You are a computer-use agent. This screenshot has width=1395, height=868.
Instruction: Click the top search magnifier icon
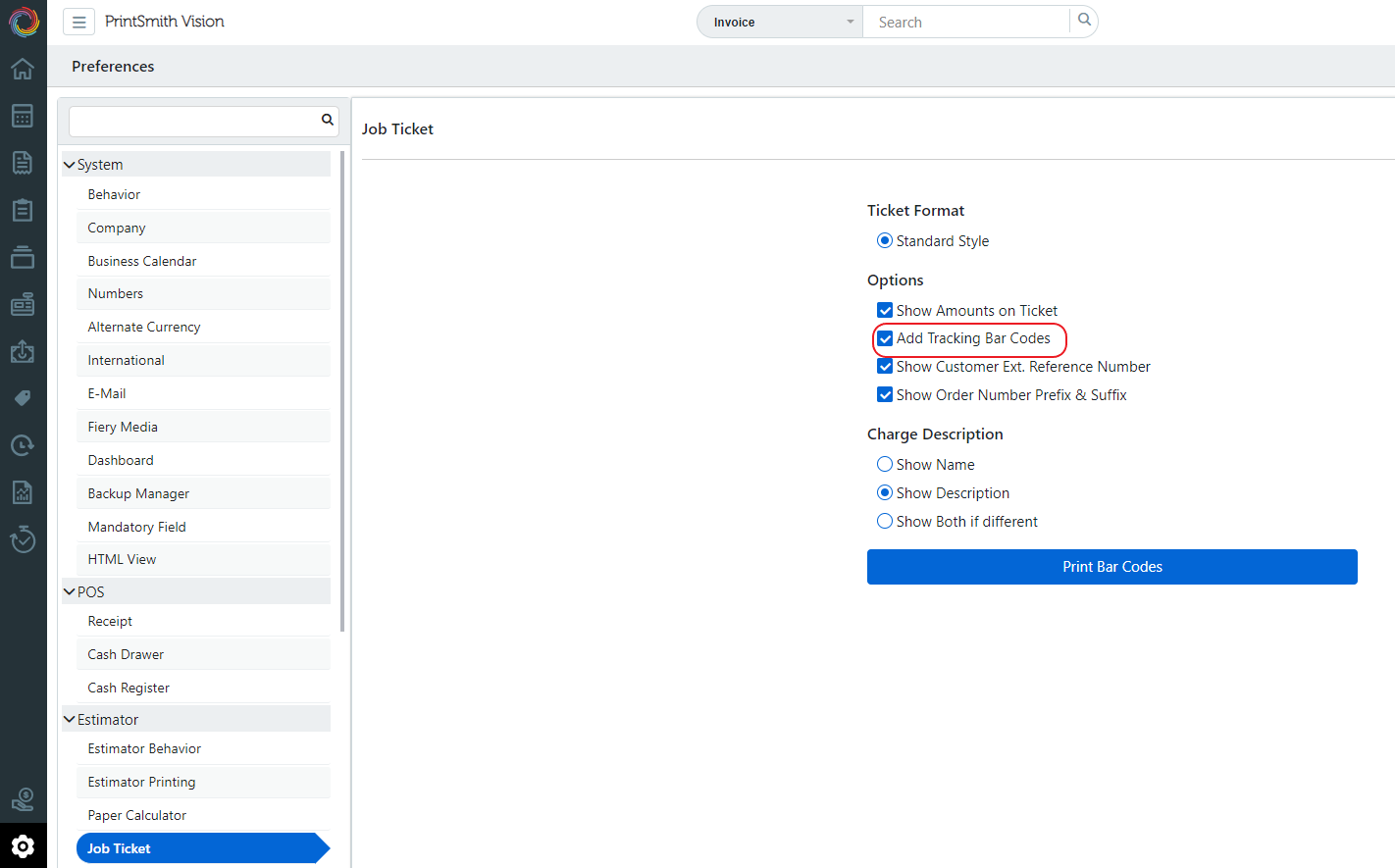click(1084, 20)
